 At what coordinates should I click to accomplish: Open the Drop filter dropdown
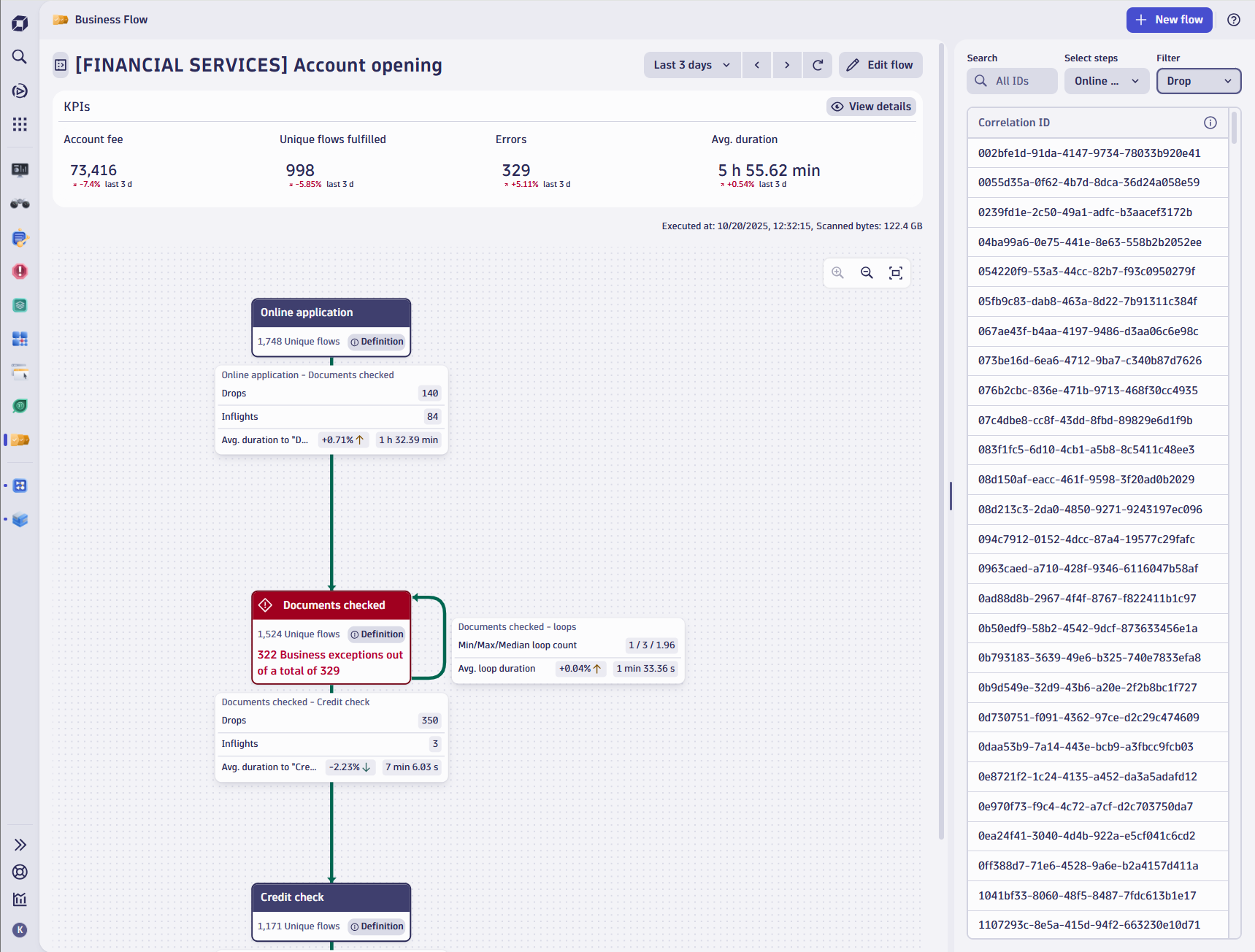pos(1198,81)
